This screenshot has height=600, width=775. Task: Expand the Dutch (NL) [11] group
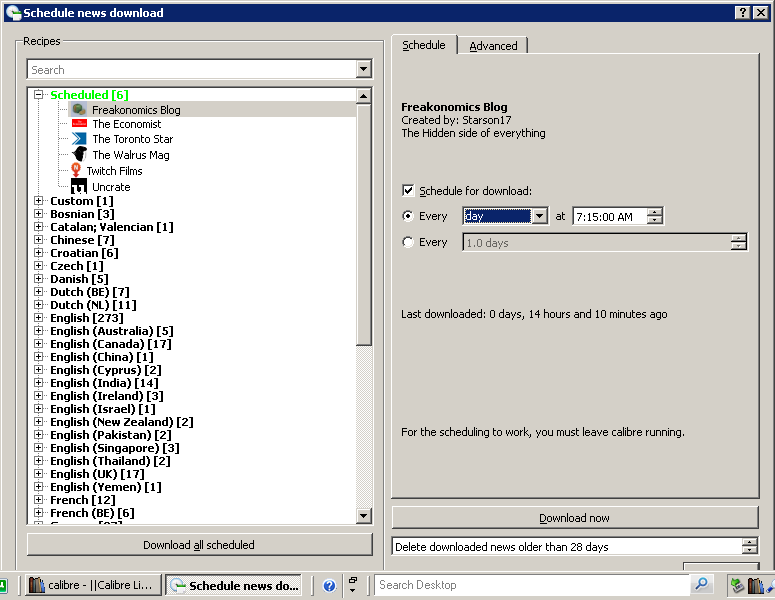point(39,304)
